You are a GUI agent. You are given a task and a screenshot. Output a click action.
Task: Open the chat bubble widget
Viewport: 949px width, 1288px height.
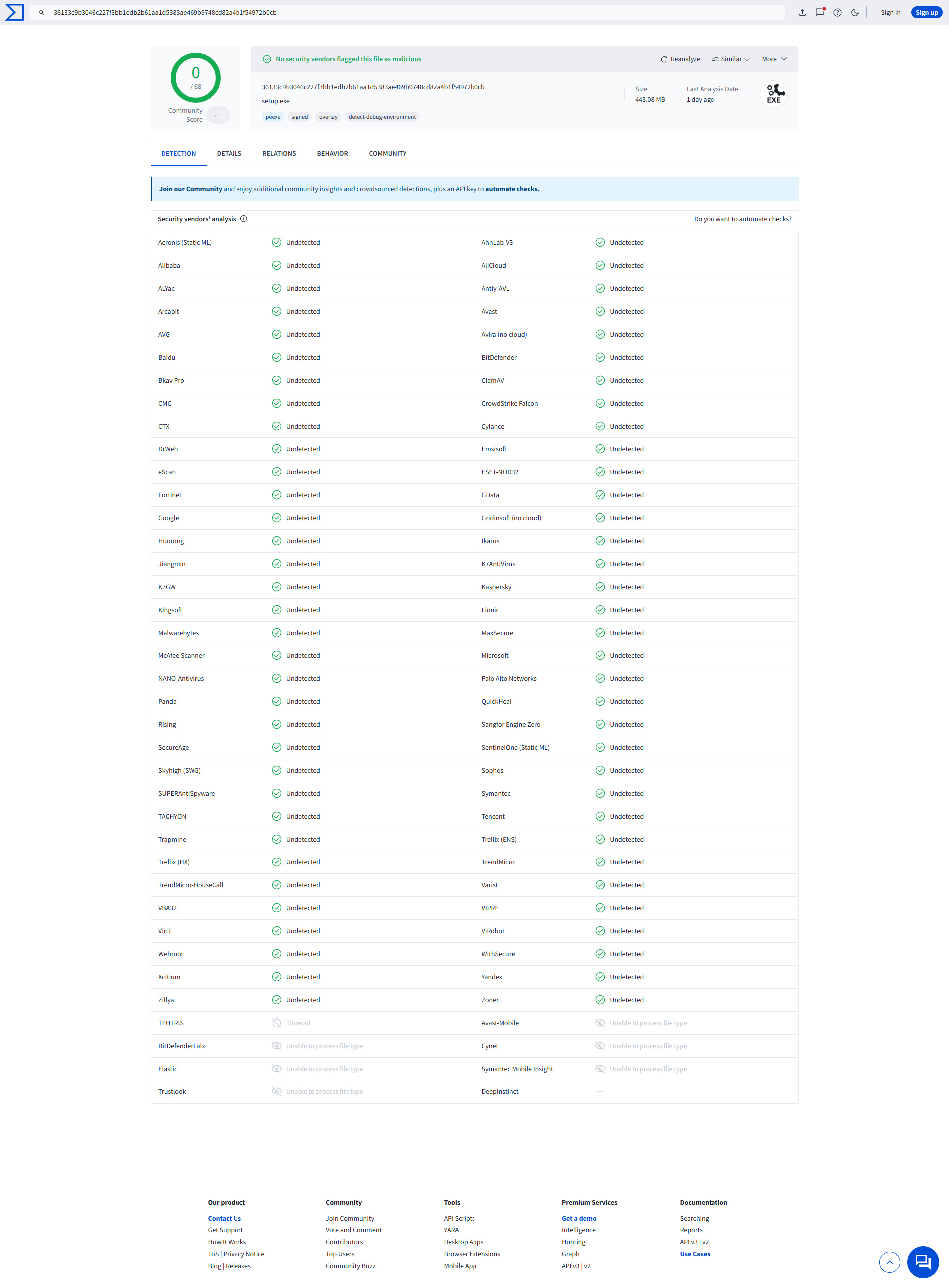coord(923,1262)
